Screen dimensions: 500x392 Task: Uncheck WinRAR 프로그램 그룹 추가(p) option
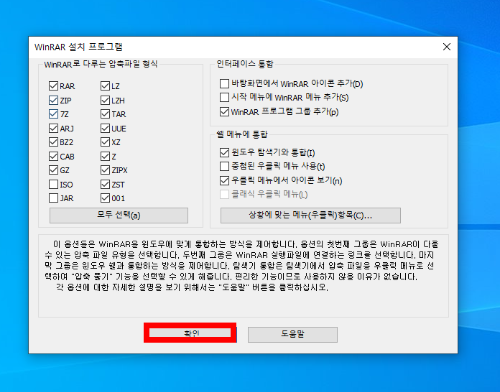(224, 112)
